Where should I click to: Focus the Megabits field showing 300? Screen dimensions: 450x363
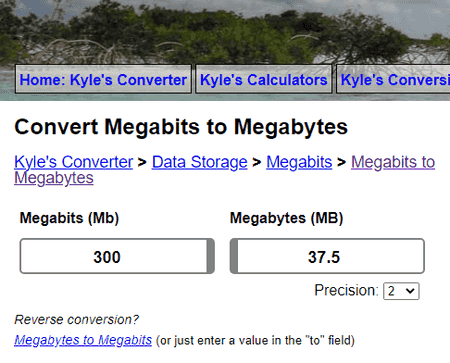[117, 256]
